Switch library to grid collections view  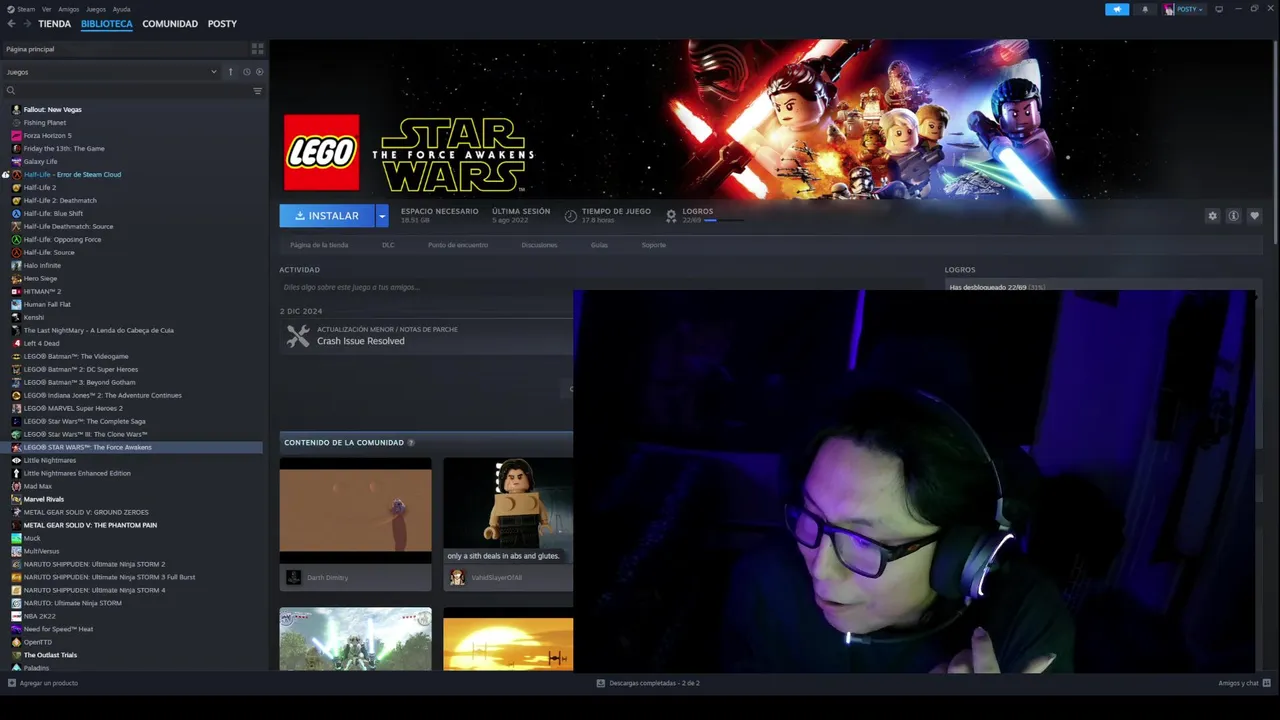tap(257, 48)
